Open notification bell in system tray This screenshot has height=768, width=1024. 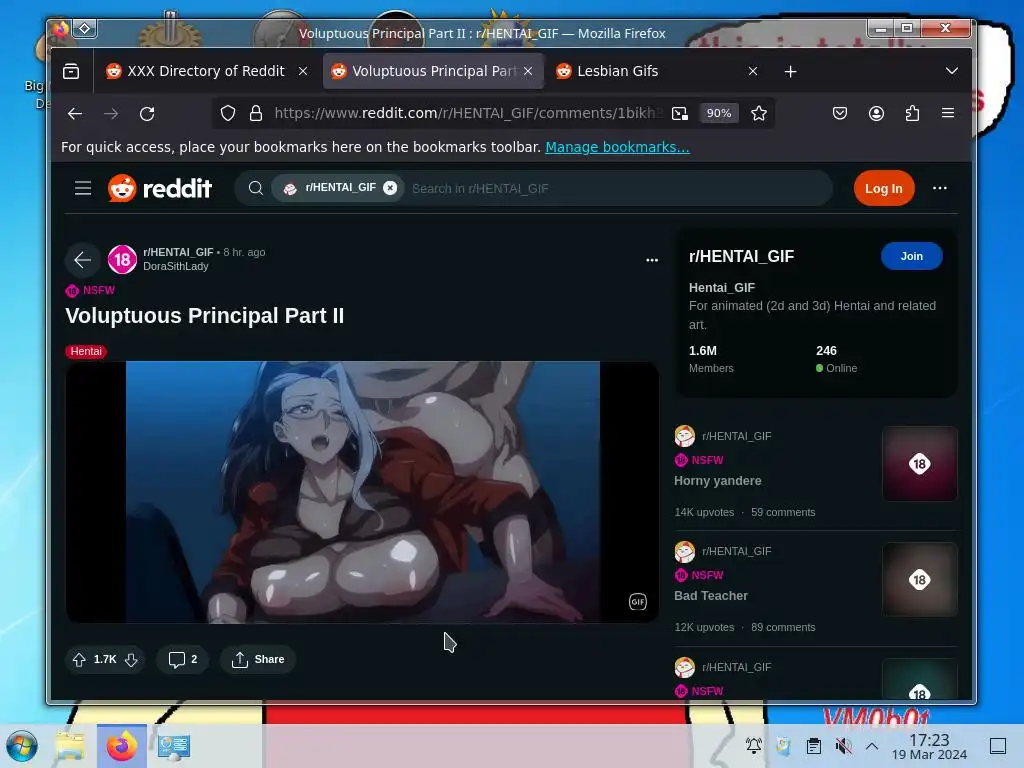click(754, 746)
